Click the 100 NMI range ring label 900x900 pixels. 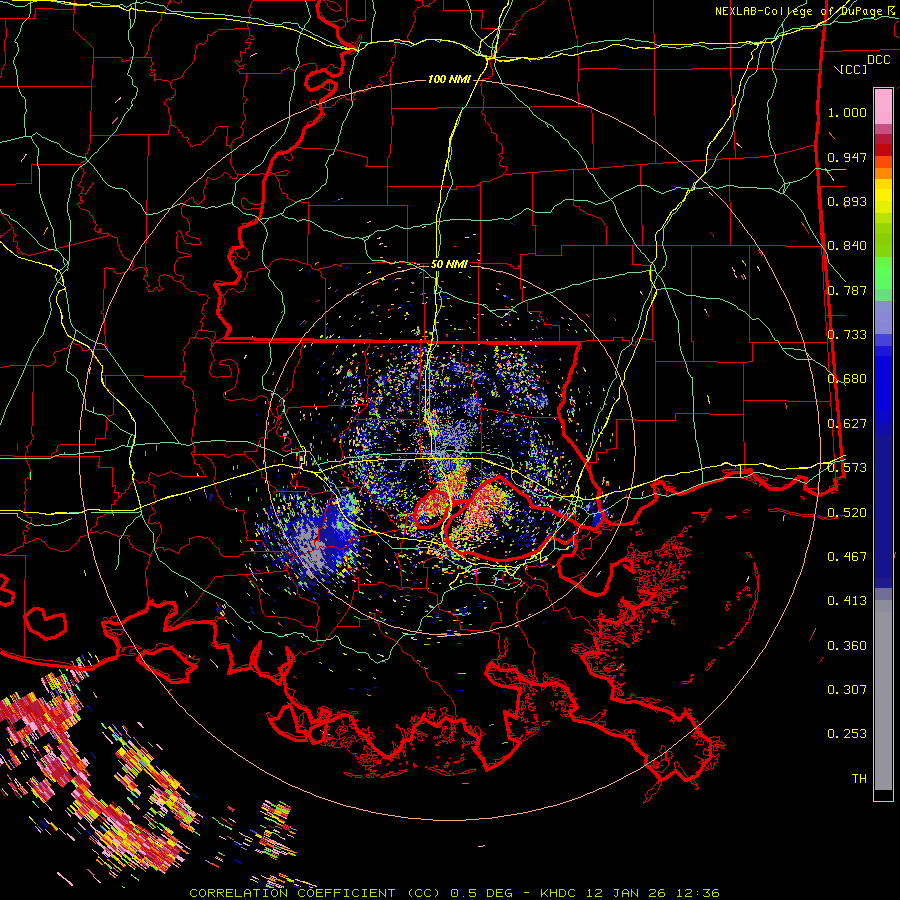(448, 79)
